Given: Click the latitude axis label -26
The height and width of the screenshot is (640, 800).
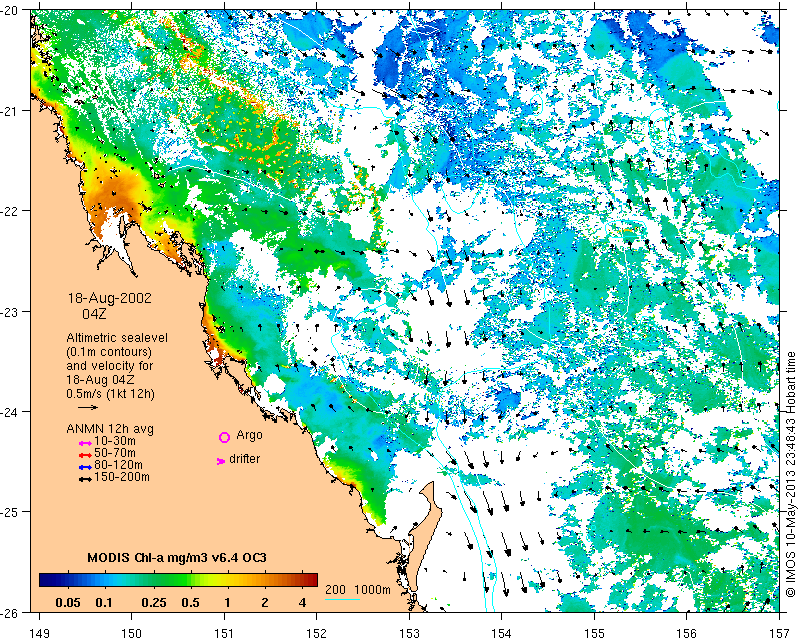Looking at the screenshot, I should (x=10, y=612).
